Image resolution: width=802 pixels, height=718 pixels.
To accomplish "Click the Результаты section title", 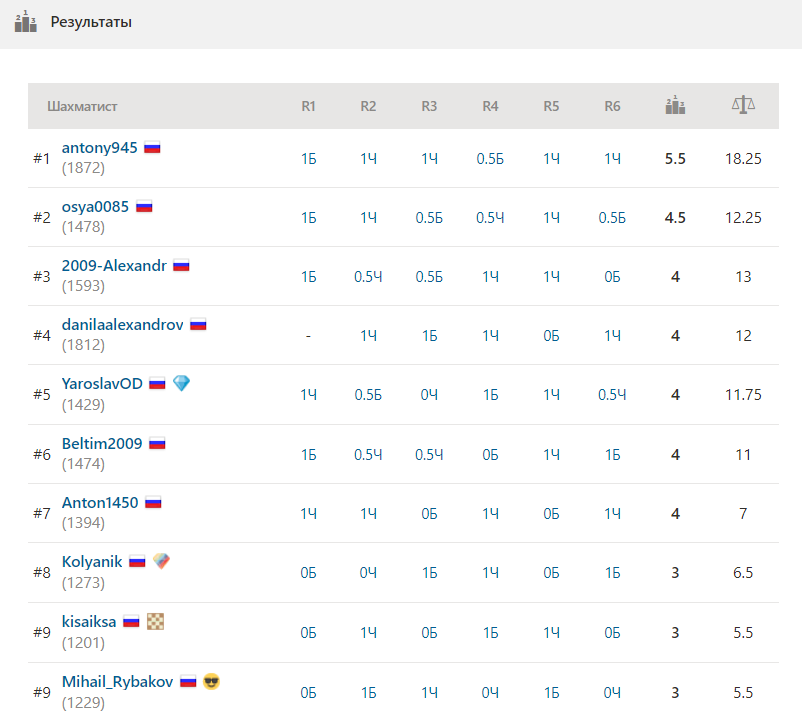I will click(x=91, y=22).
